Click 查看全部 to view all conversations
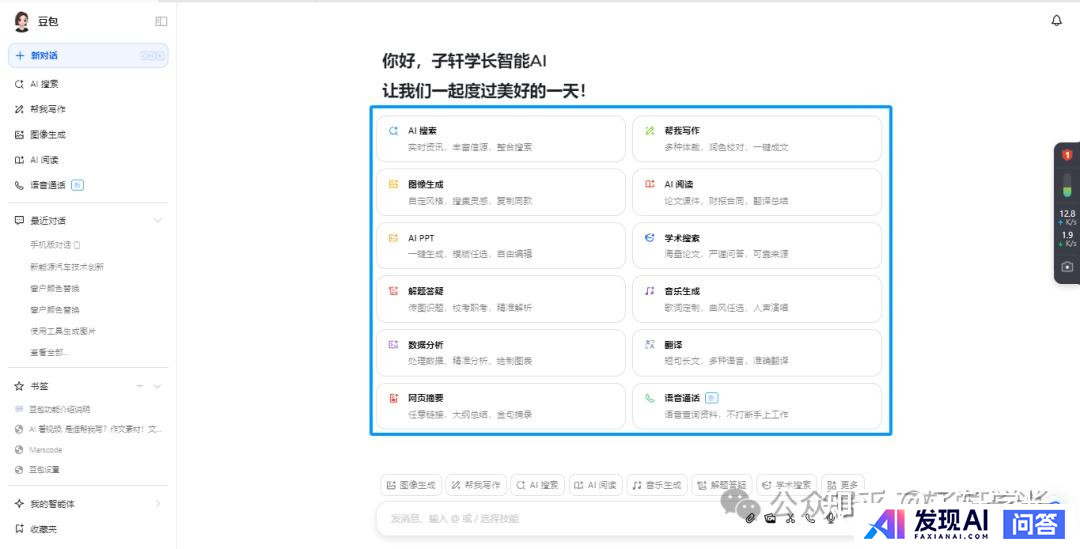Screen dimensions: 1080x549 pyautogui.click(x=49, y=353)
